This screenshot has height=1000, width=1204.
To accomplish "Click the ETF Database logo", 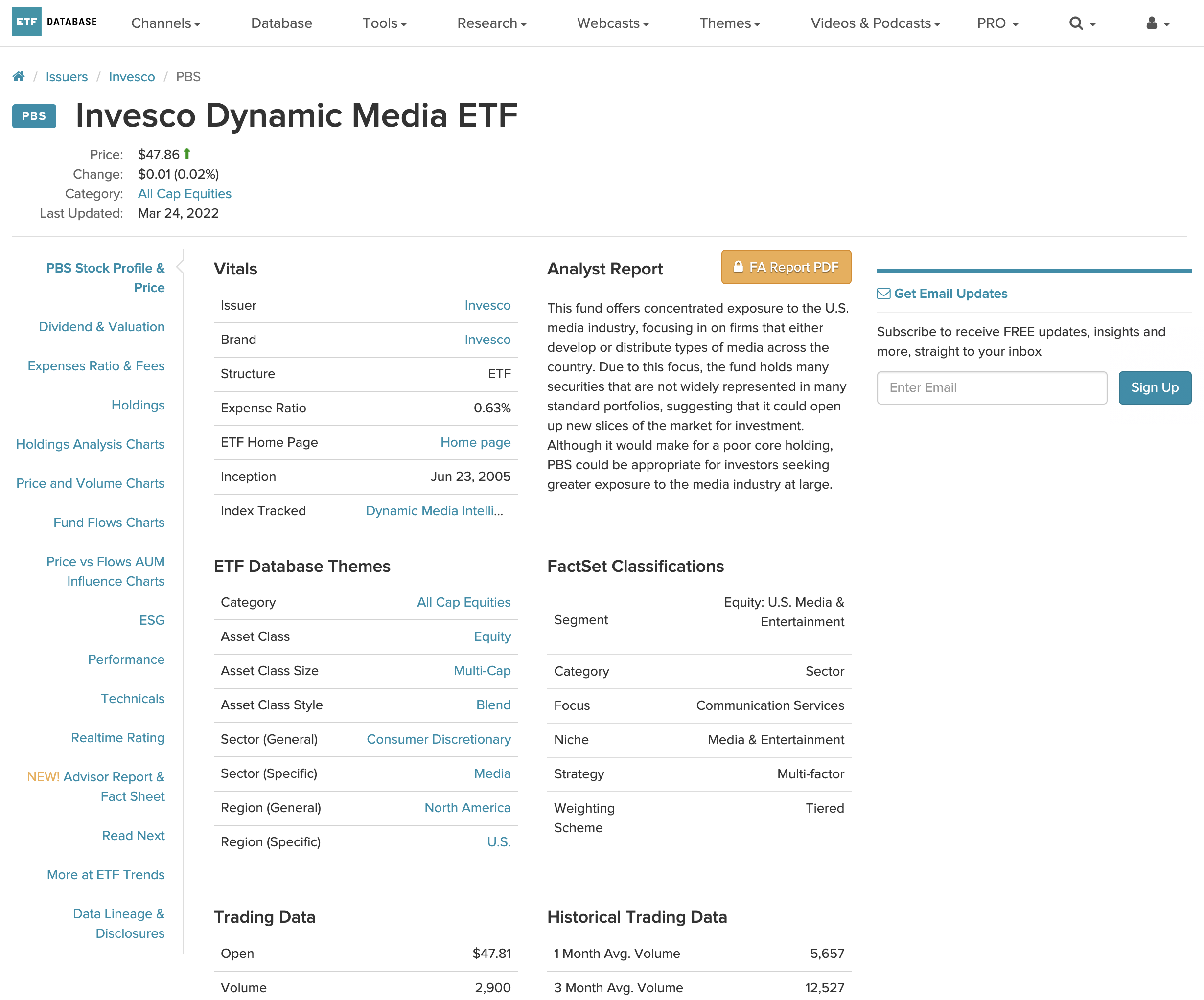I will (x=54, y=22).
